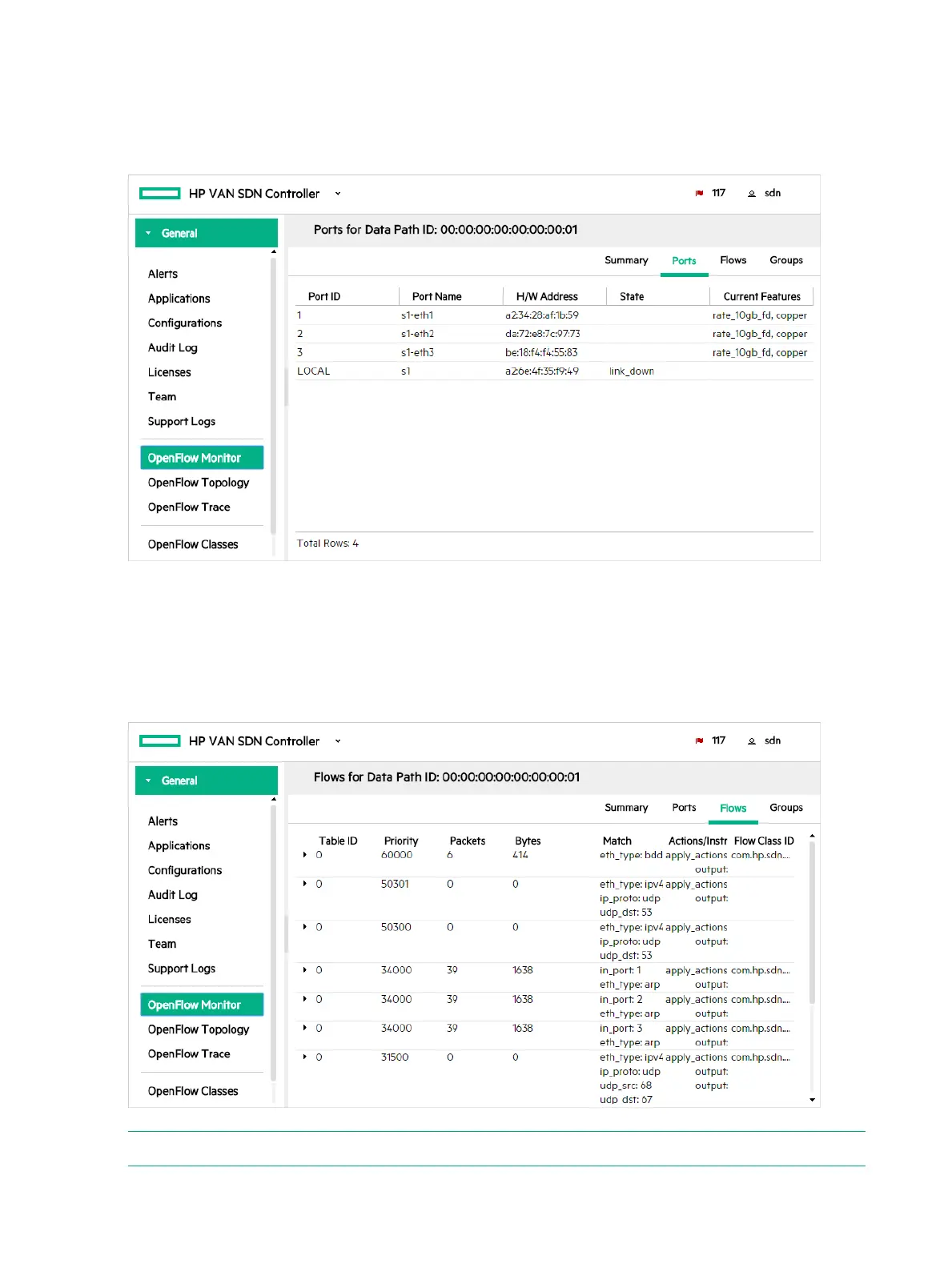Open Alerts in the Flows page sidebar

coord(163,821)
